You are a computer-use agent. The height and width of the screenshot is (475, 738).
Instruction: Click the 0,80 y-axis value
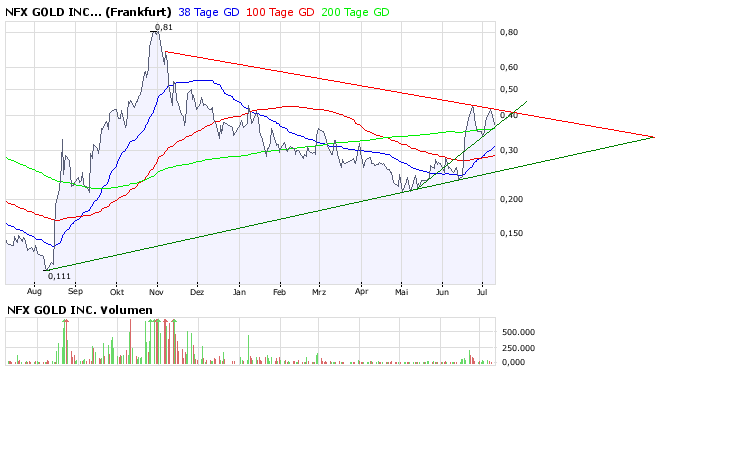point(509,32)
